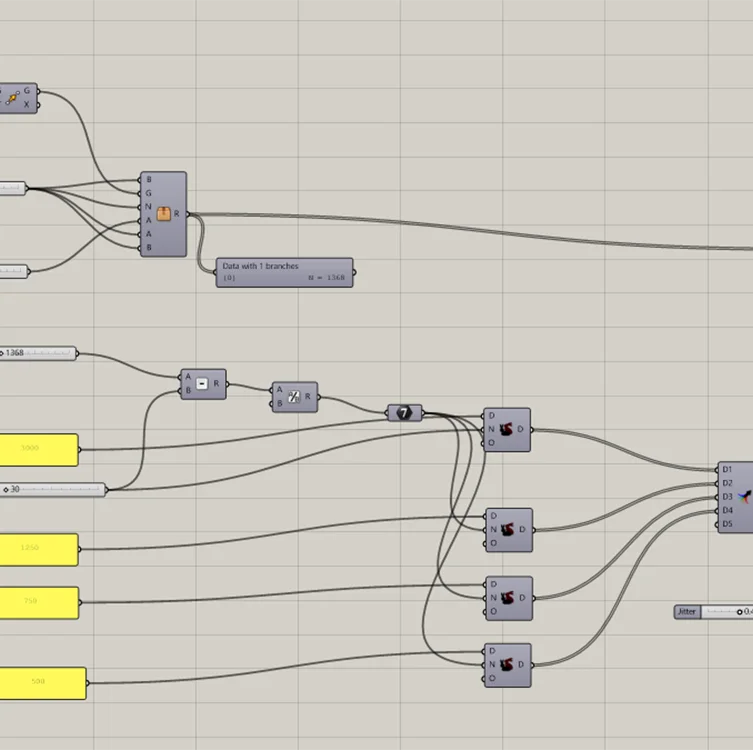Click the bottom Duplicate Data component icon
The image size is (753, 750).
click(509, 664)
